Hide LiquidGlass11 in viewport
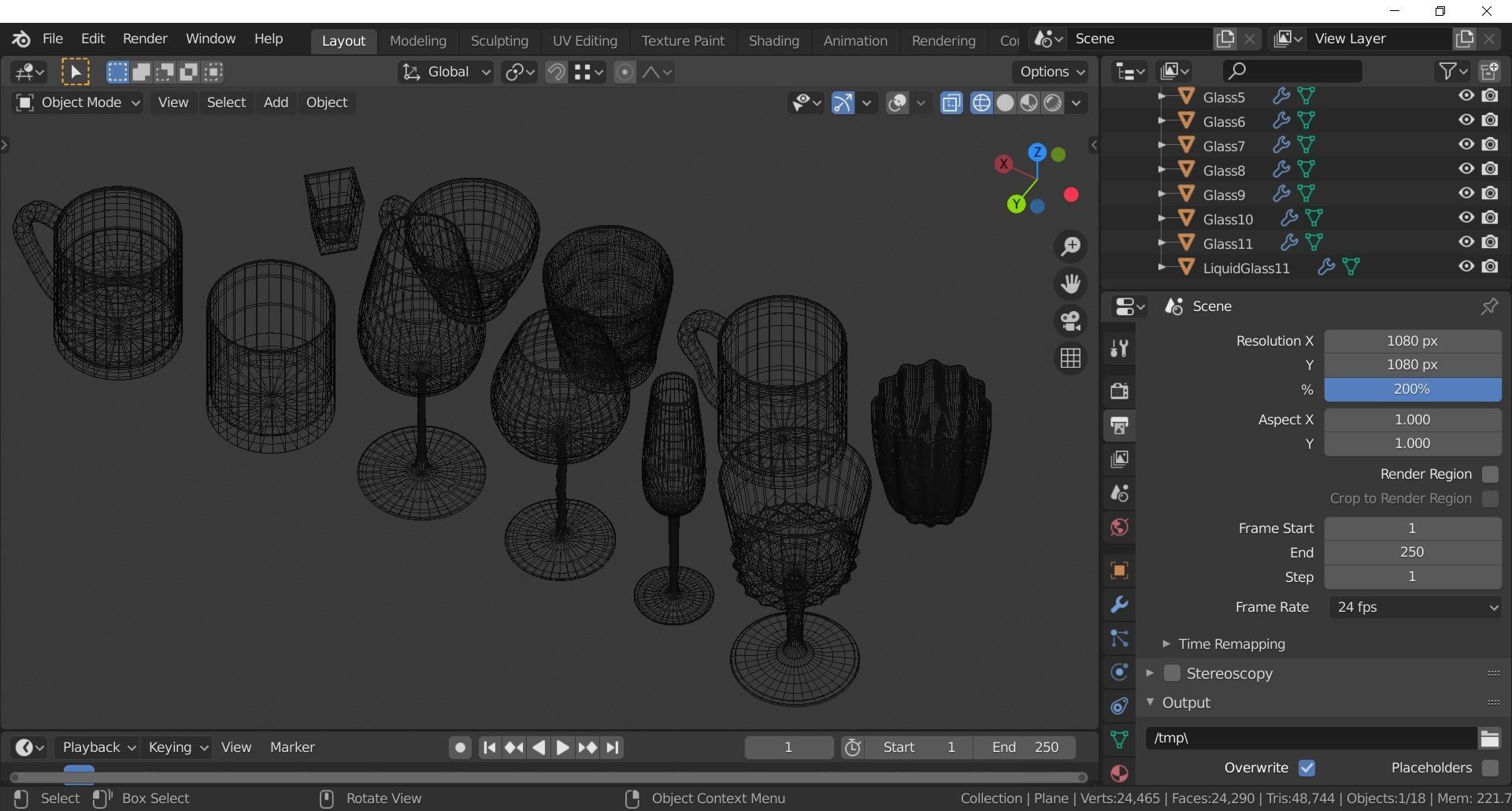The width and height of the screenshot is (1512, 811). [x=1466, y=267]
